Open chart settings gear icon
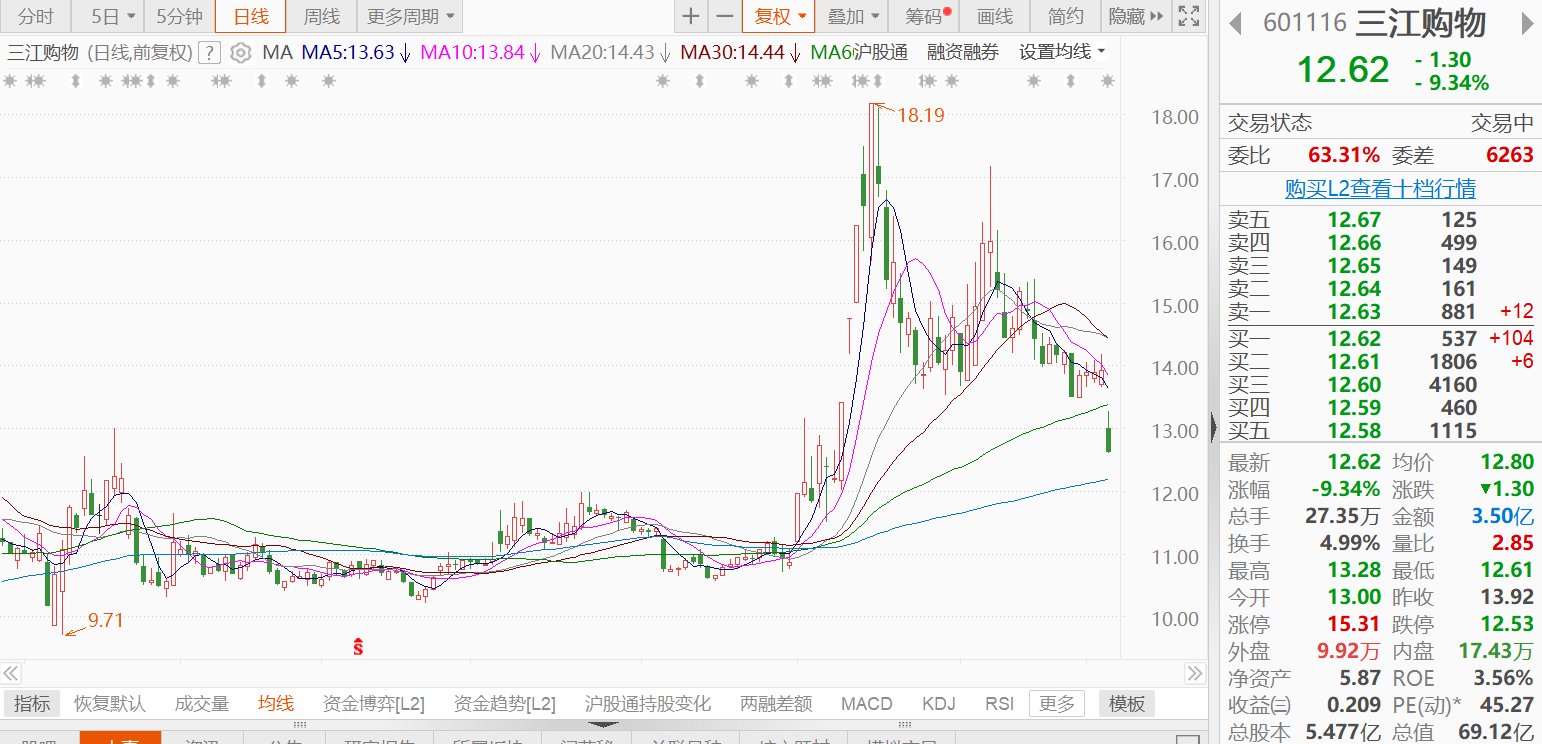1542x744 pixels. click(239, 53)
